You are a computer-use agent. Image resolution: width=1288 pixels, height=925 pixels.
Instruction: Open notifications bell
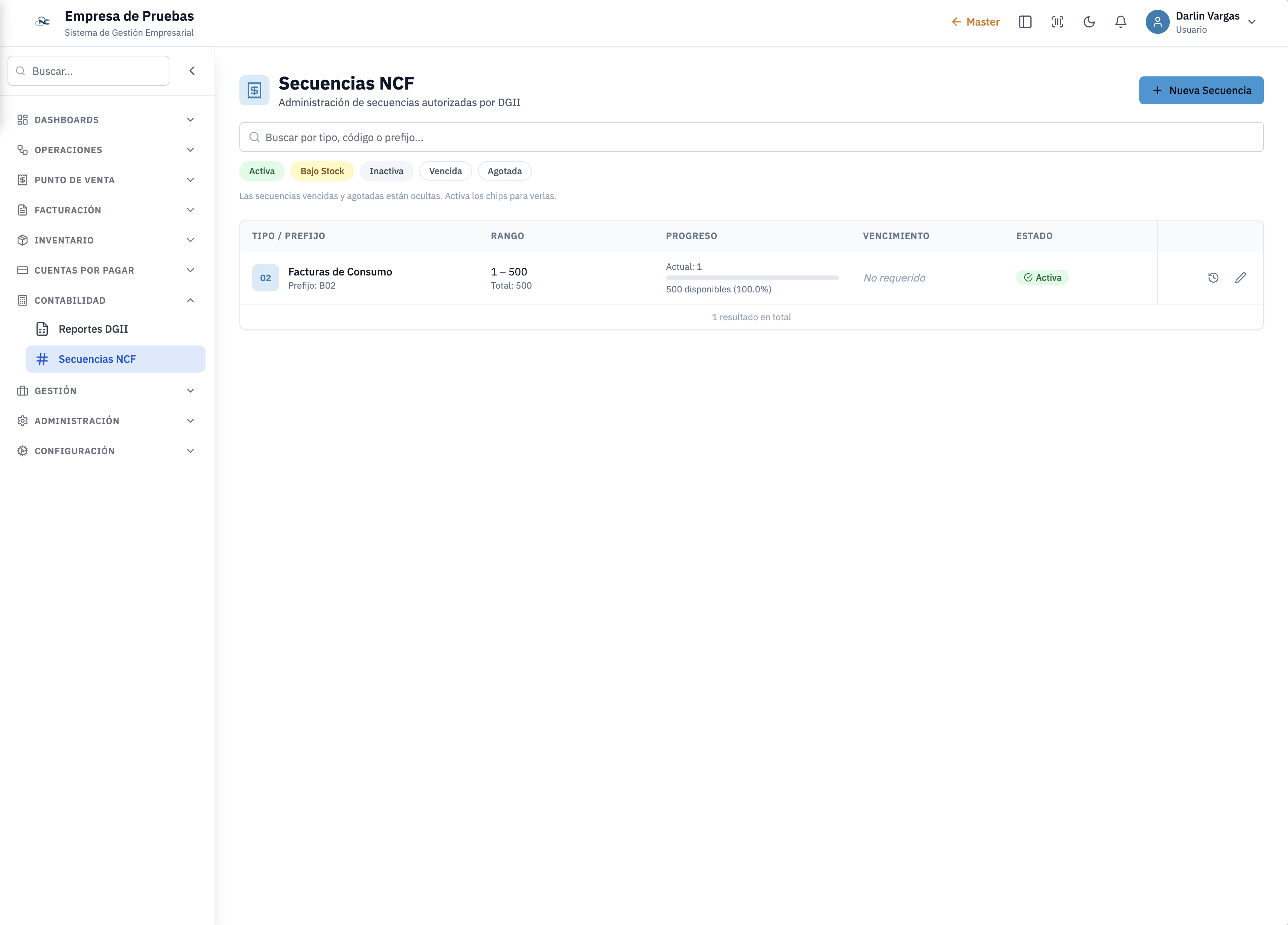tap(1121, 22)
